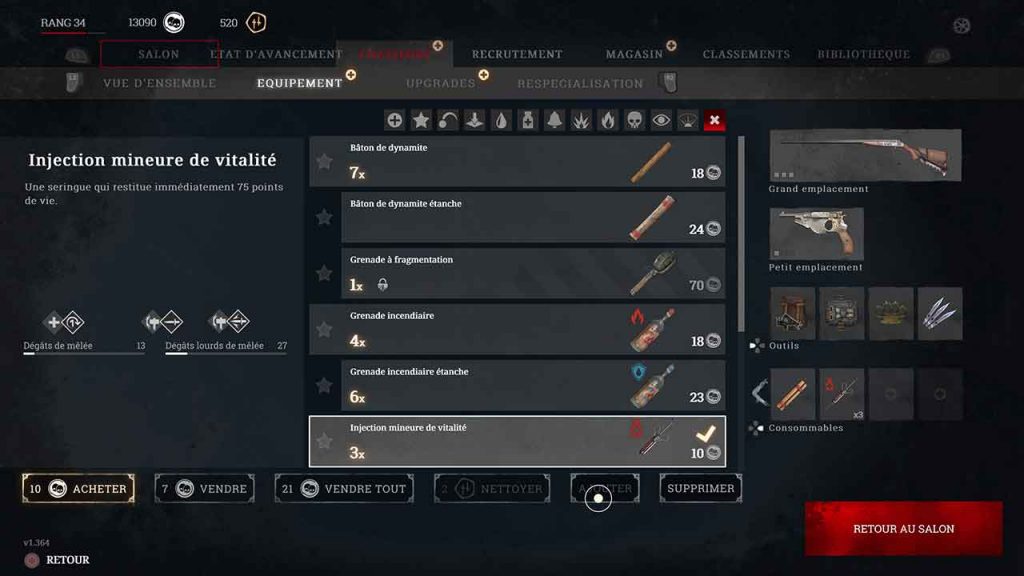Click the Acheter button
Screen dimensions: 1024x576
(78, 488)
